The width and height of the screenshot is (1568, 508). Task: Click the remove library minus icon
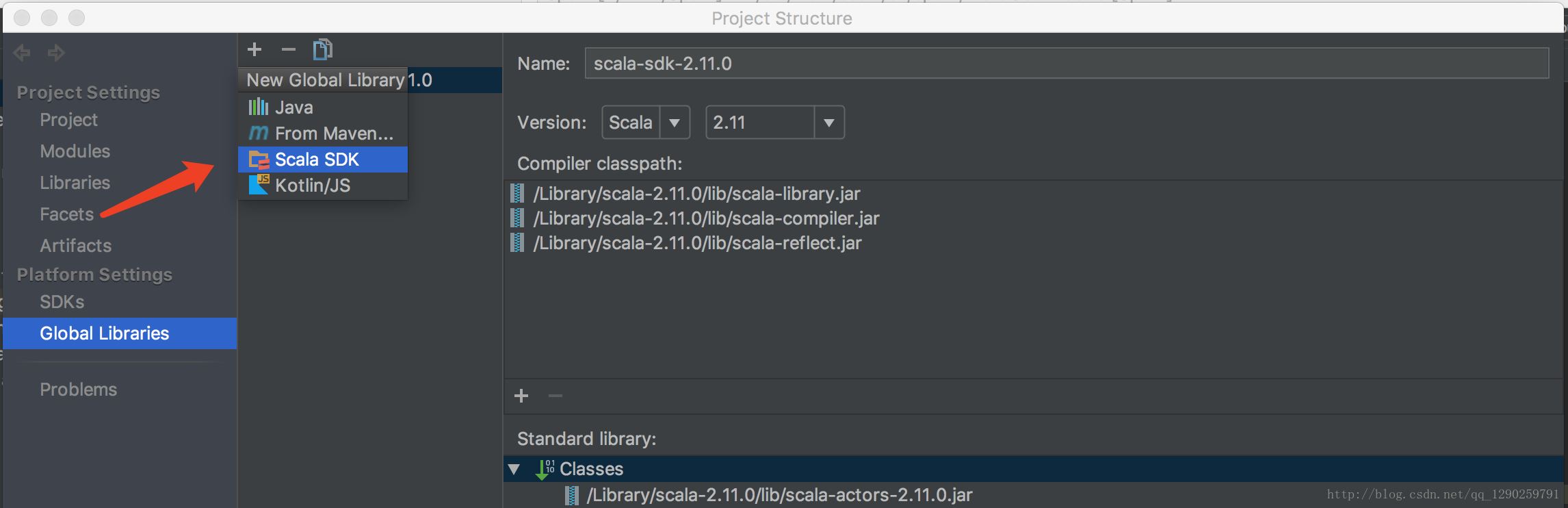(289, 49)
